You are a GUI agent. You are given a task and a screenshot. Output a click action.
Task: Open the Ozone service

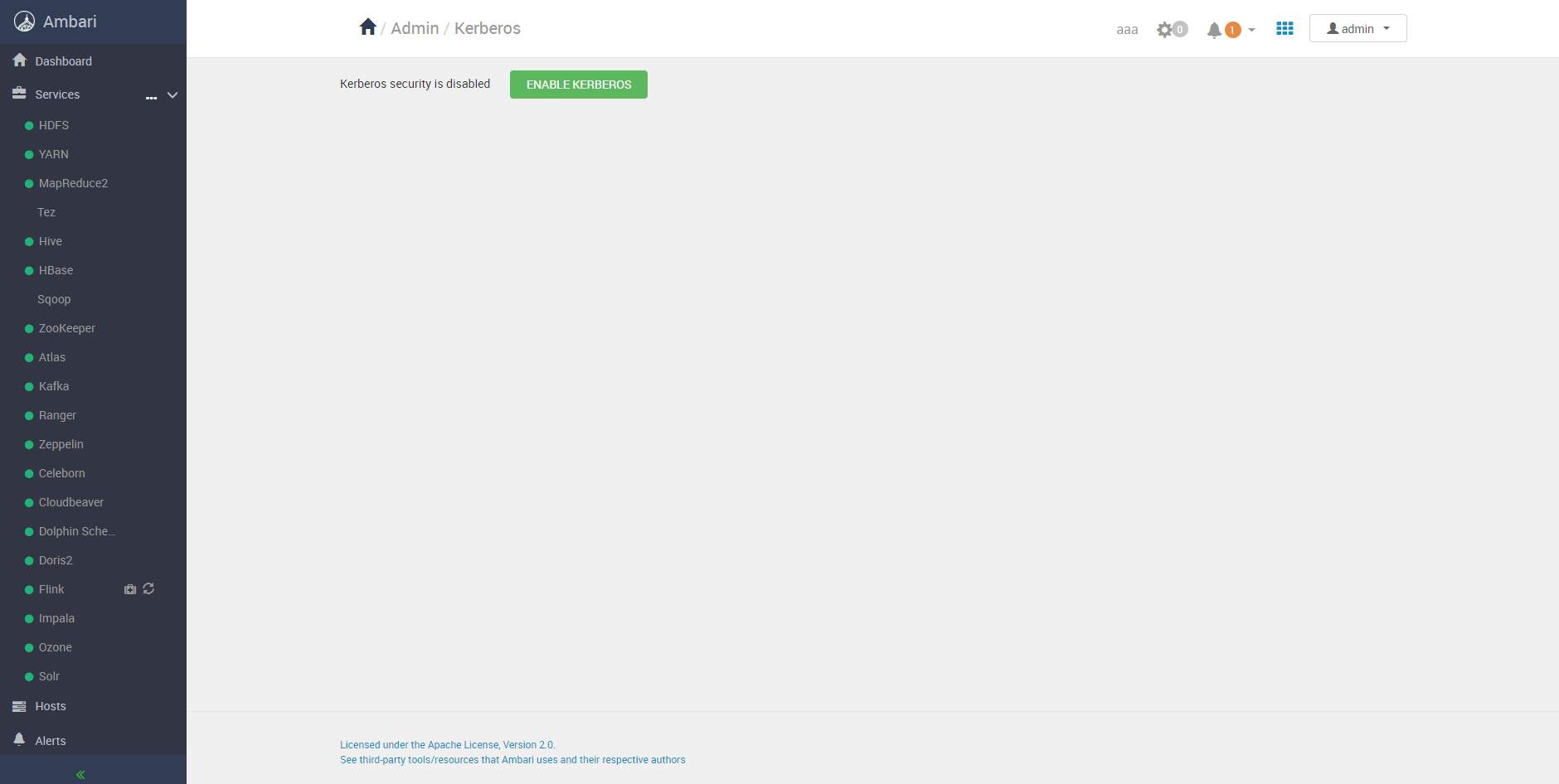tap(56, 647)
